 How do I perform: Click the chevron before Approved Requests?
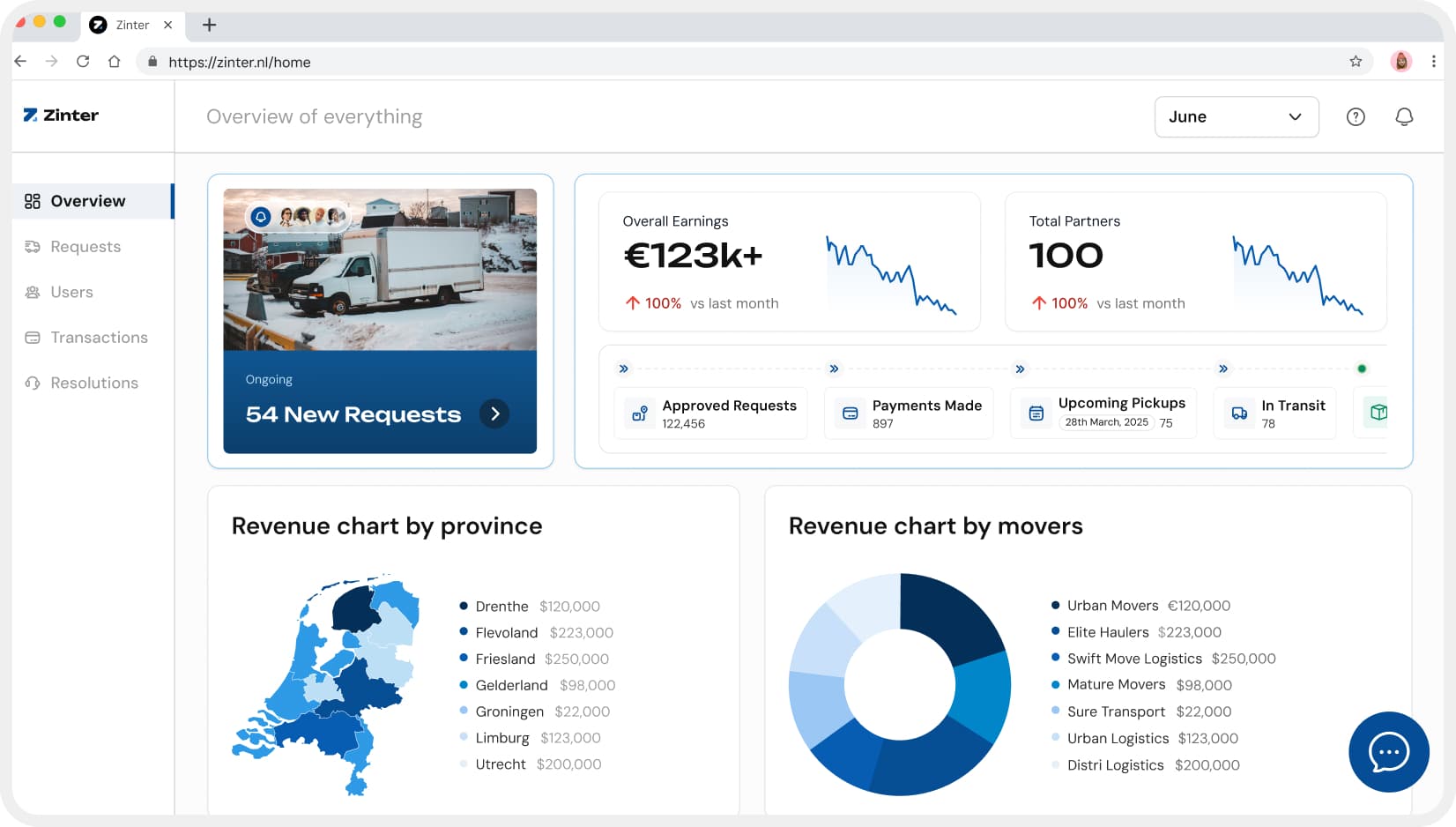tap(623, 369)
